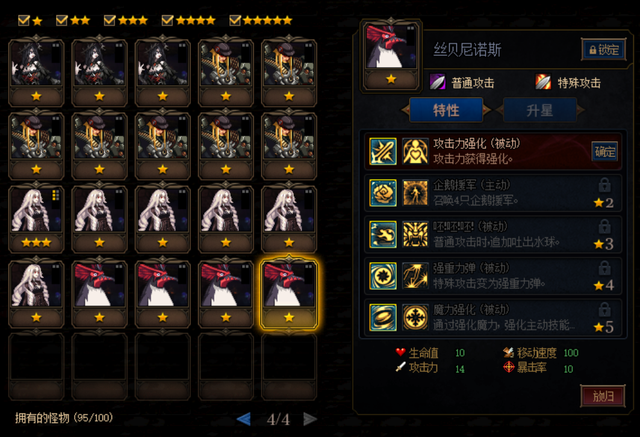Click the 锁定 lock button
Viewport: 640px width, 437px height.
[x=604, y=50]
